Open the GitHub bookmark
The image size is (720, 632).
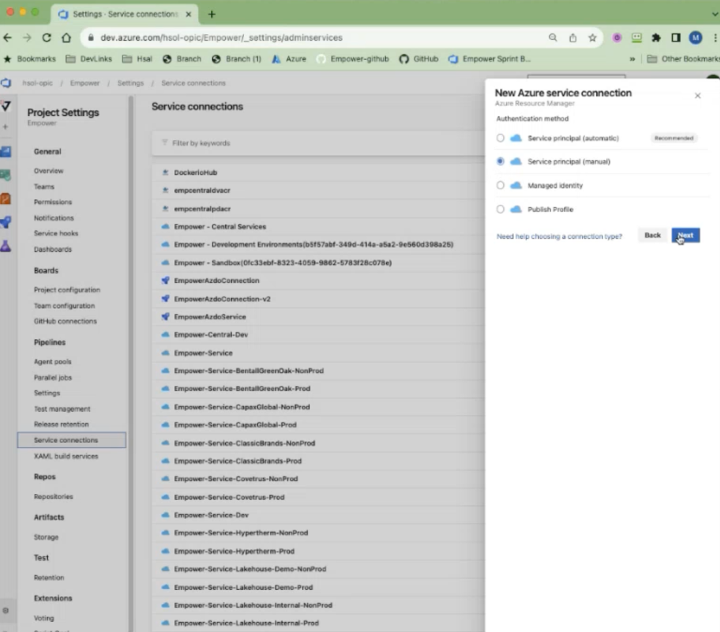418,59
